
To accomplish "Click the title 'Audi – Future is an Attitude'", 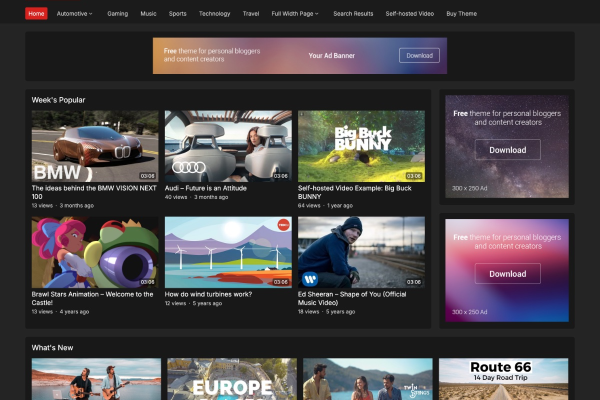I will pos(205,188).
